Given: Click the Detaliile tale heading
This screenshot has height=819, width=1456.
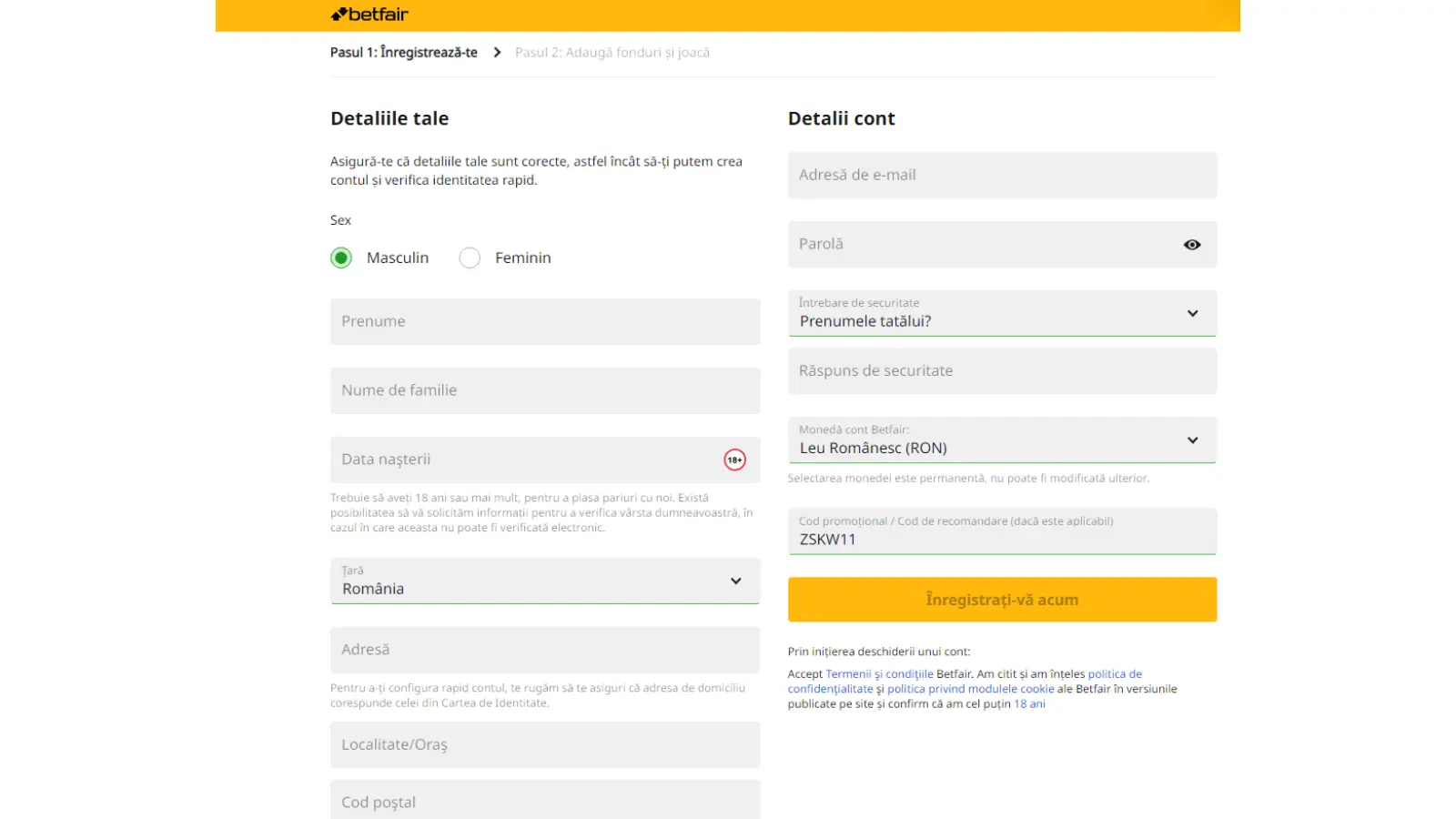Looking at the screenshot, I should click(389, 118).
